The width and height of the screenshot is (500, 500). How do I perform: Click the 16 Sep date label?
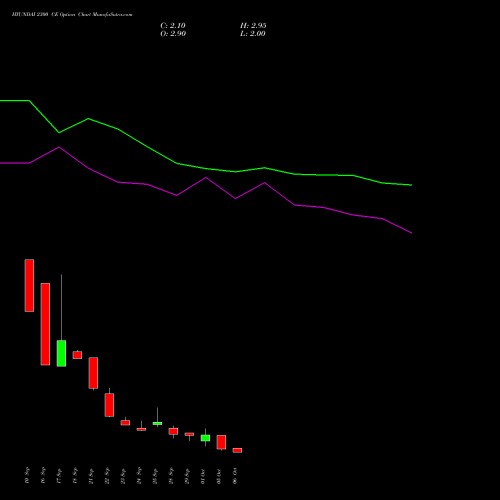pos(43,475)
